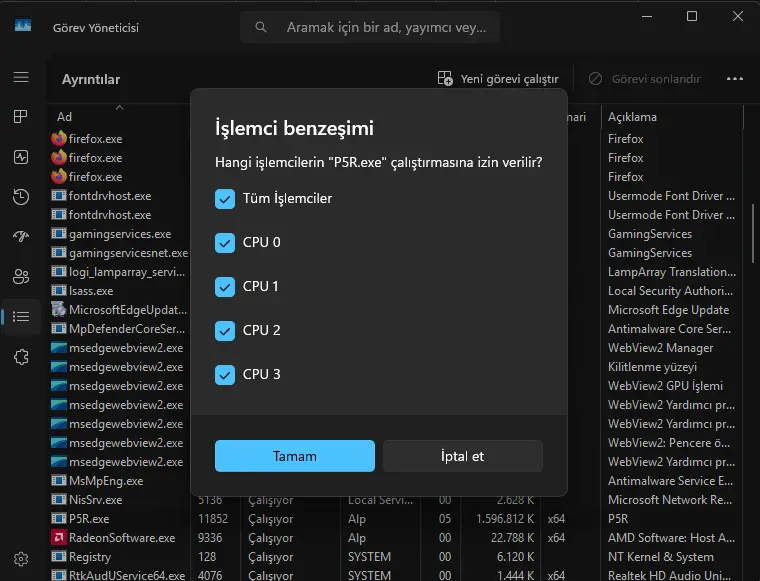The width and height of the screenshot is (760, 581).
Task: Click the NT Kernel & System description
Action: point(661,556)
